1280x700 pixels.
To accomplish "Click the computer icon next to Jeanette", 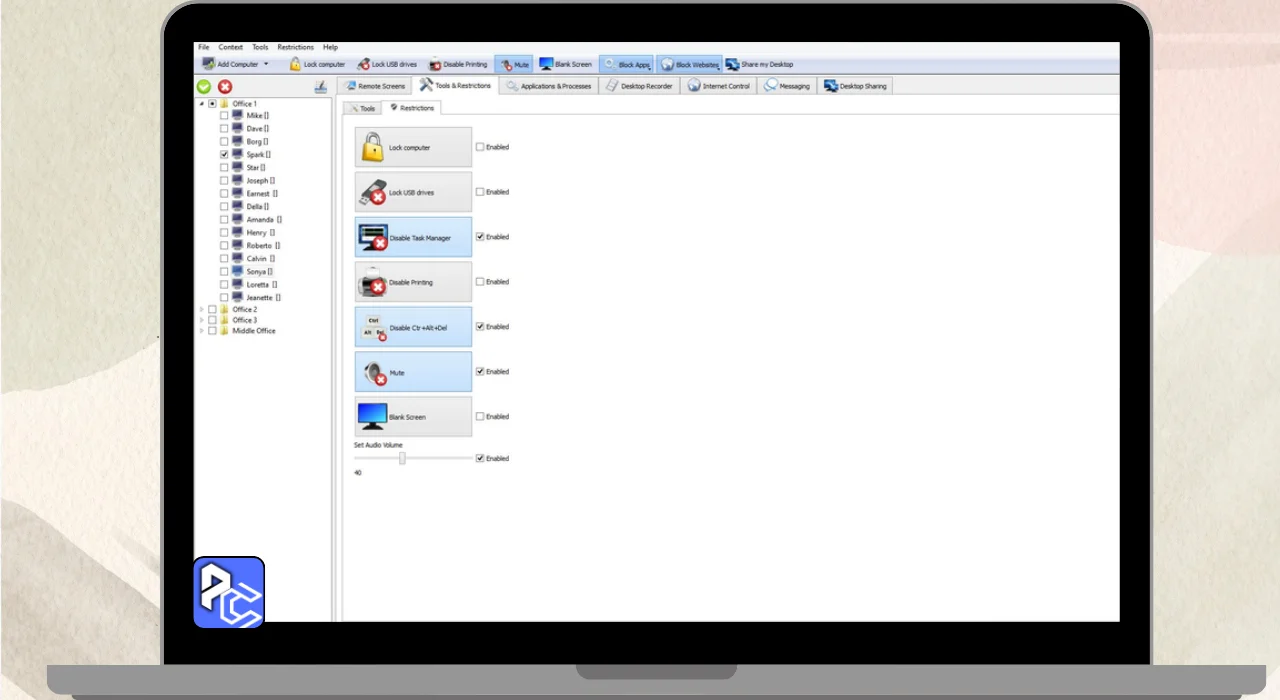I will 238,297.
